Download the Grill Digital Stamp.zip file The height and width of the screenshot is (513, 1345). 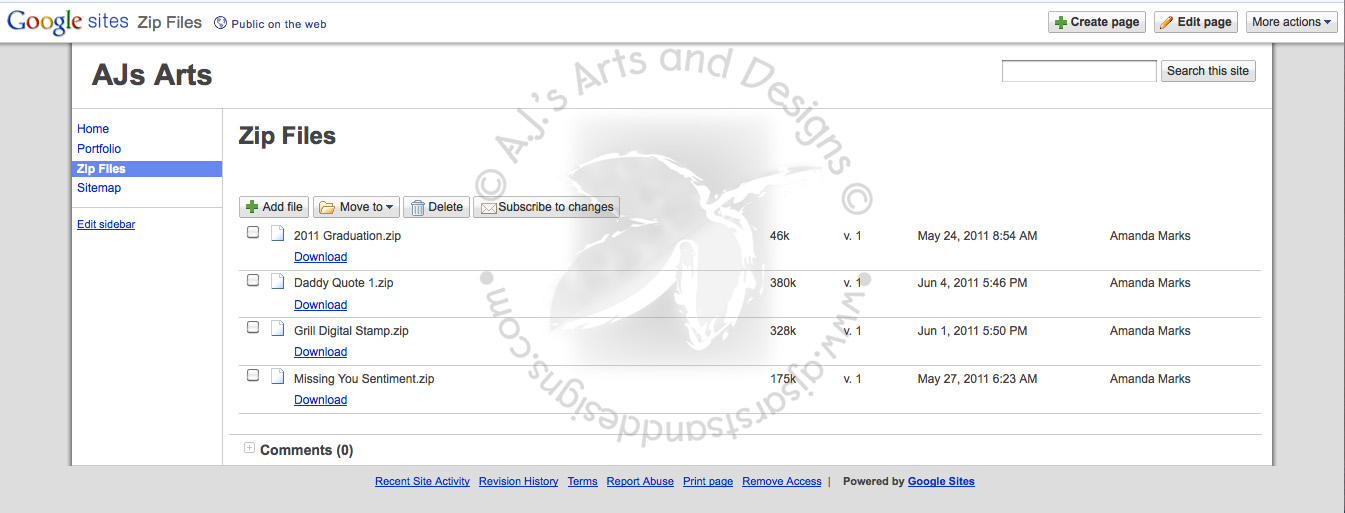[x=320, y=352]
